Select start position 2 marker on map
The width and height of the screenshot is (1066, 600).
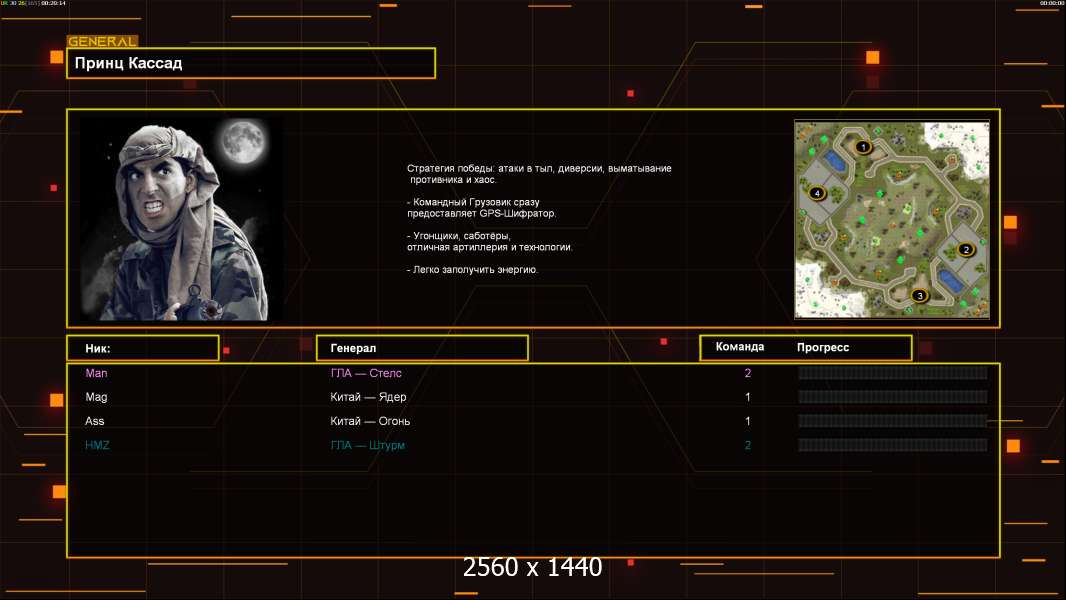pyautogui.click(x=965, y=250)
